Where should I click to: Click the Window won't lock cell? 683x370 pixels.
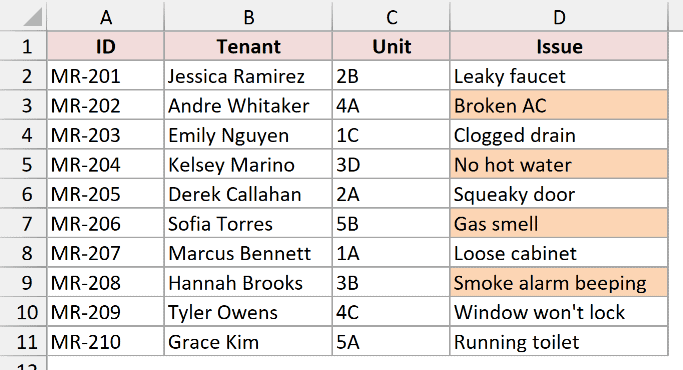pyautogui.click(x=559, y=312)
